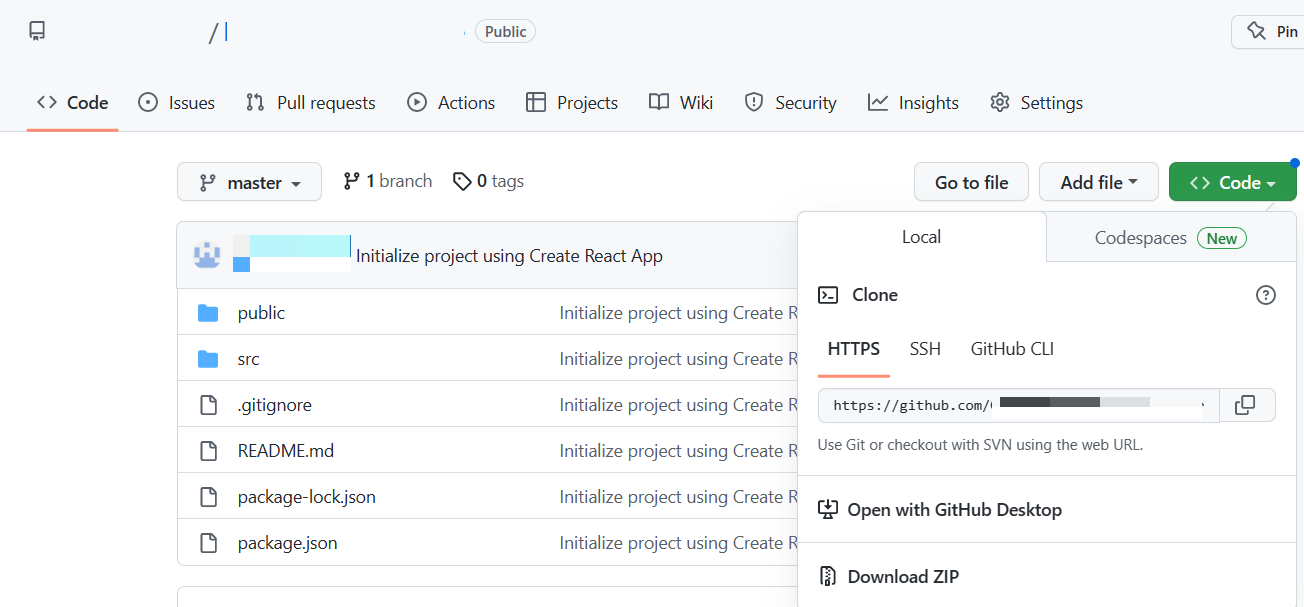Expand the master branch dropdown
The image size is (1304, 607).
tap(250, 182)
